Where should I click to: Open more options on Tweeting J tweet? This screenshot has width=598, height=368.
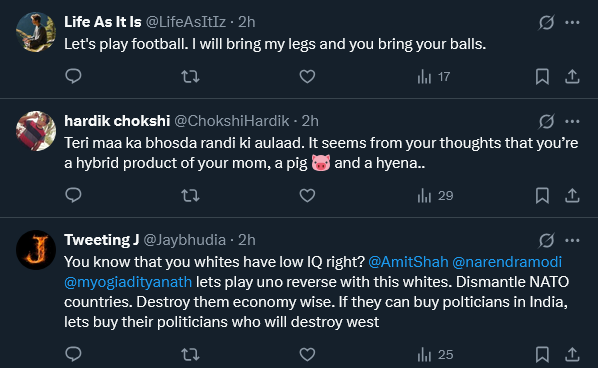pyautogui.click(x=572, y=241)
